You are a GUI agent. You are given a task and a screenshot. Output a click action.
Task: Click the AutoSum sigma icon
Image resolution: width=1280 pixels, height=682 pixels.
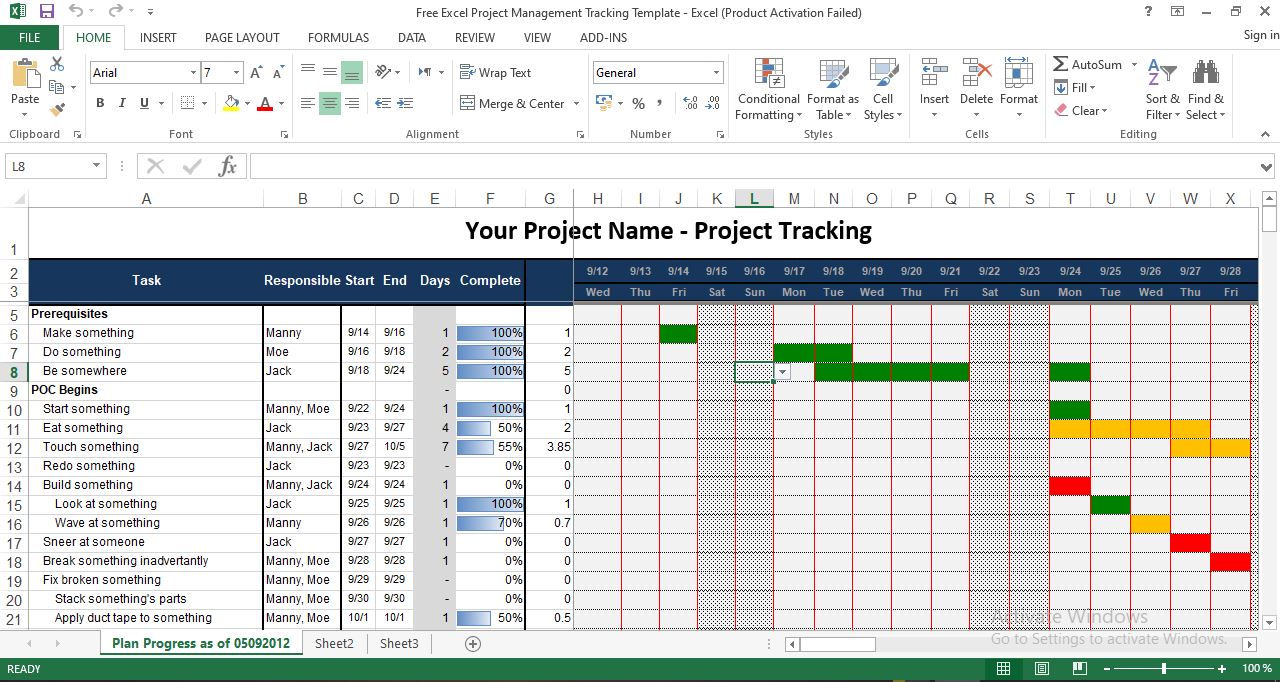pyautogui.click(x=1061, y=64)
